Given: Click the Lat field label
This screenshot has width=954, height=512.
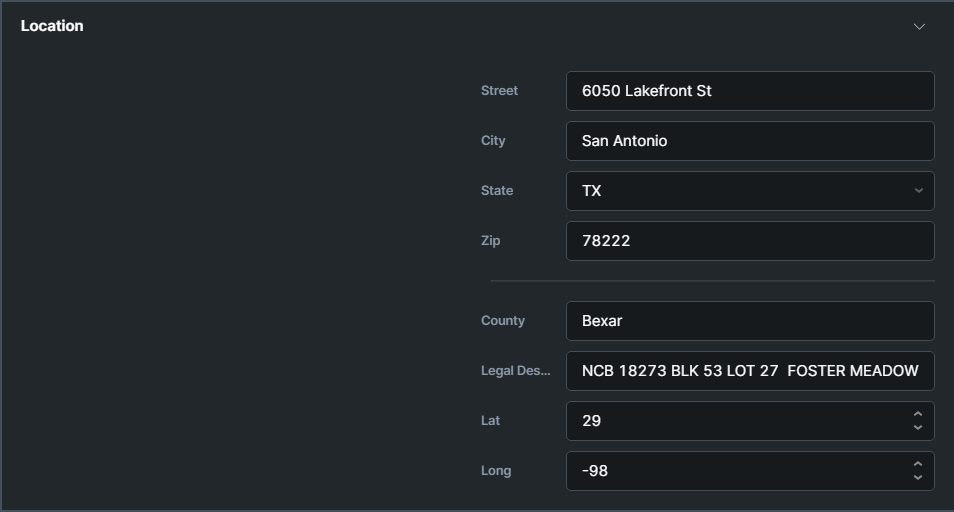Looking at the screenshot, I should pyautogui.click(x=490, y=421).
